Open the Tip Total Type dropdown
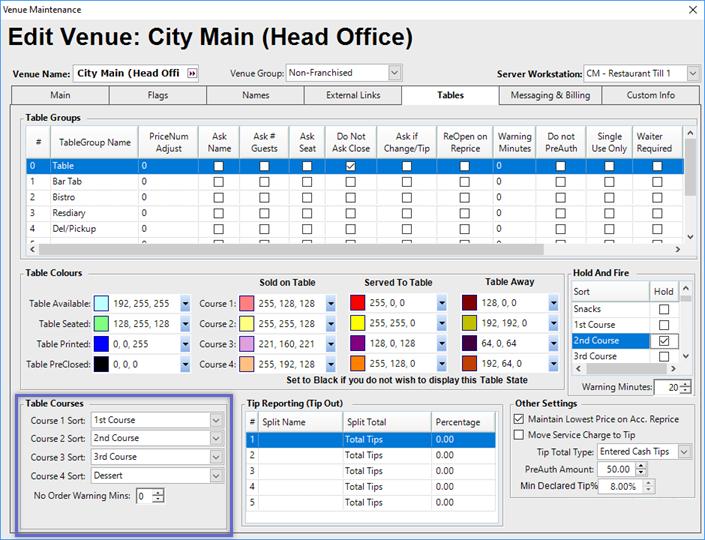 [x=685, y=452]
